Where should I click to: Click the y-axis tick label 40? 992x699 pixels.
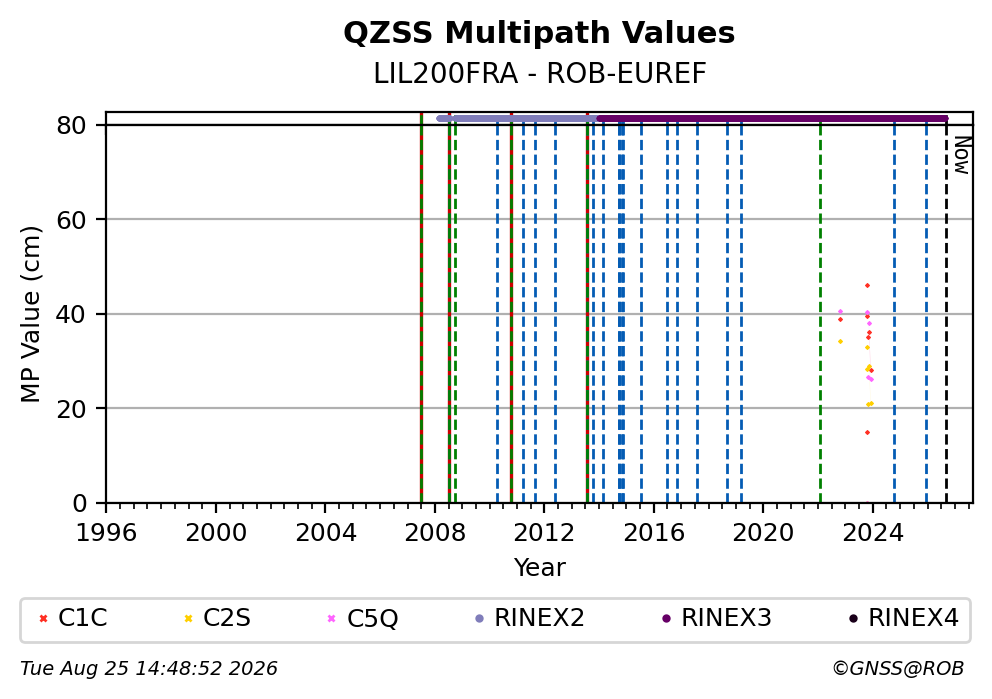(71, 314)
